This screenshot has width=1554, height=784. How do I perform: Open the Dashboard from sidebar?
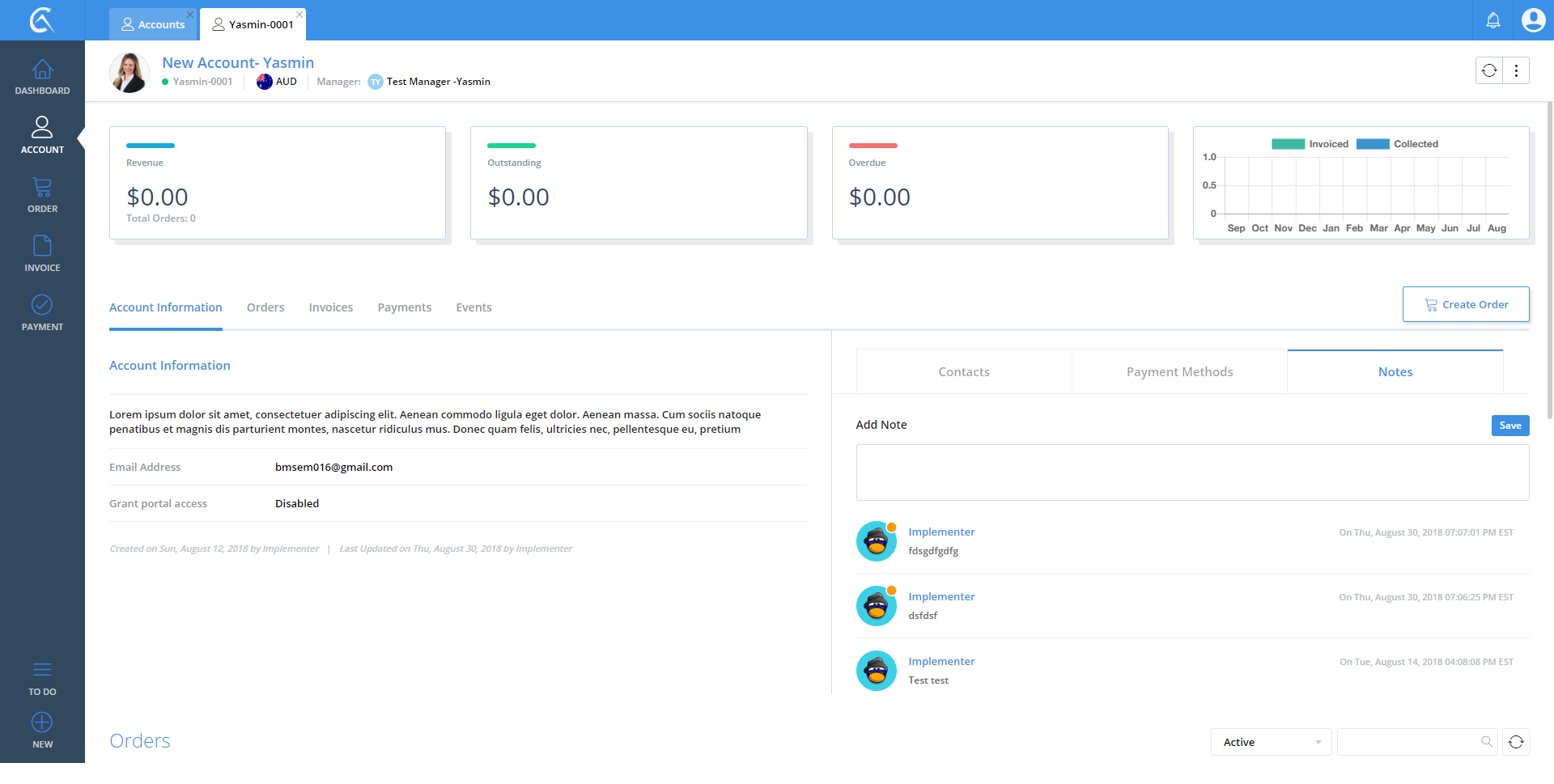(x=42, y=78)
